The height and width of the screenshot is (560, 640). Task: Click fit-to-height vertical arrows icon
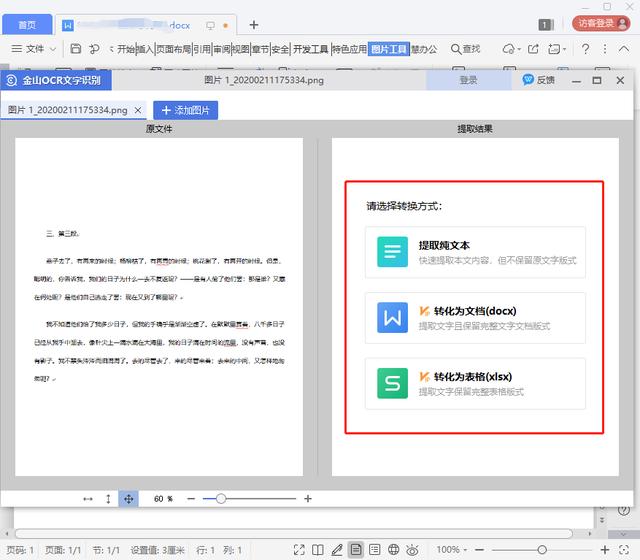coord(108,499)
